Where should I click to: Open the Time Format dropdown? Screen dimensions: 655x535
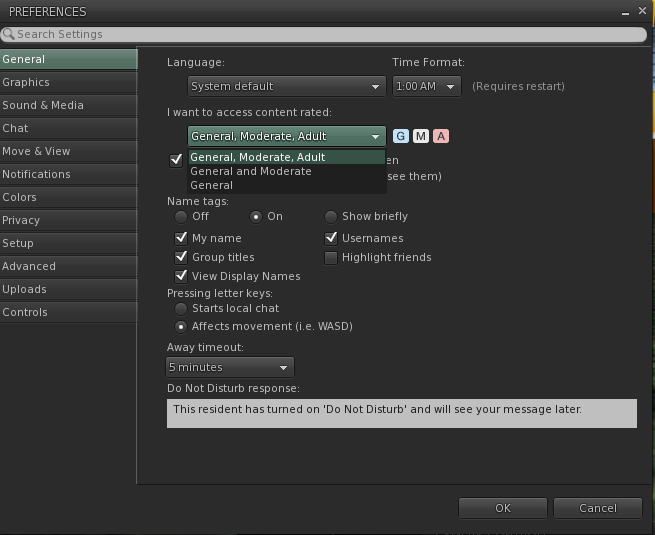[x=426, y=86]
